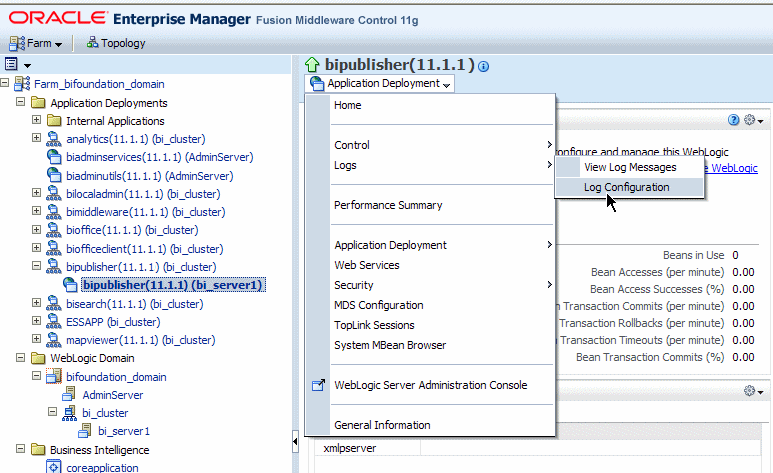The image size is (773, 473).
Task: Click the coreapplication component icon
Action: tap(53, 467)
